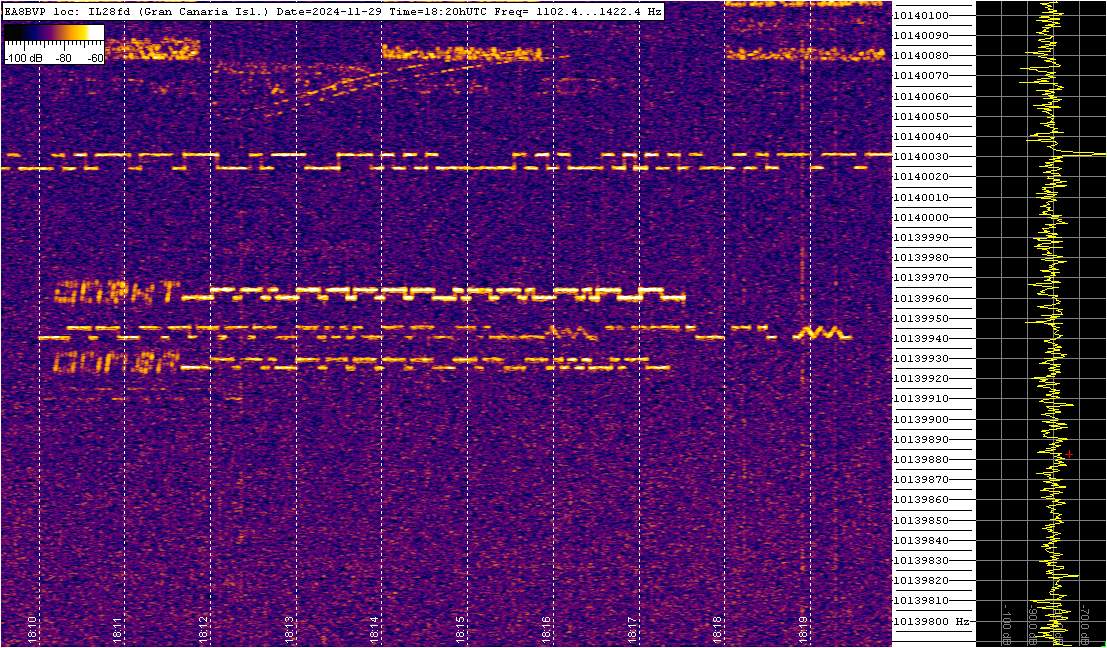1107x648 pixels.
Task: Click the 10139830 frequency scale label
Action: pos(921,560)
